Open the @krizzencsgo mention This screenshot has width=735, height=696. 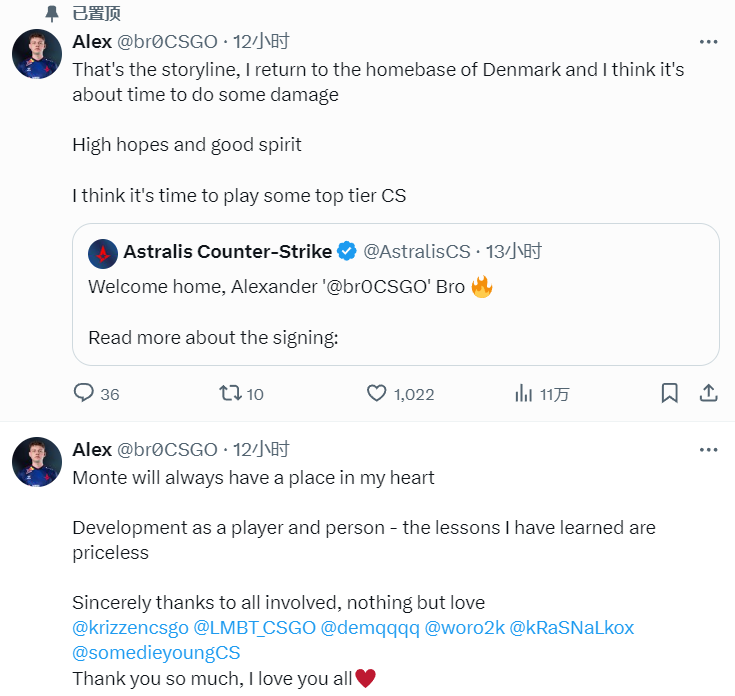(x=130, y=628)
